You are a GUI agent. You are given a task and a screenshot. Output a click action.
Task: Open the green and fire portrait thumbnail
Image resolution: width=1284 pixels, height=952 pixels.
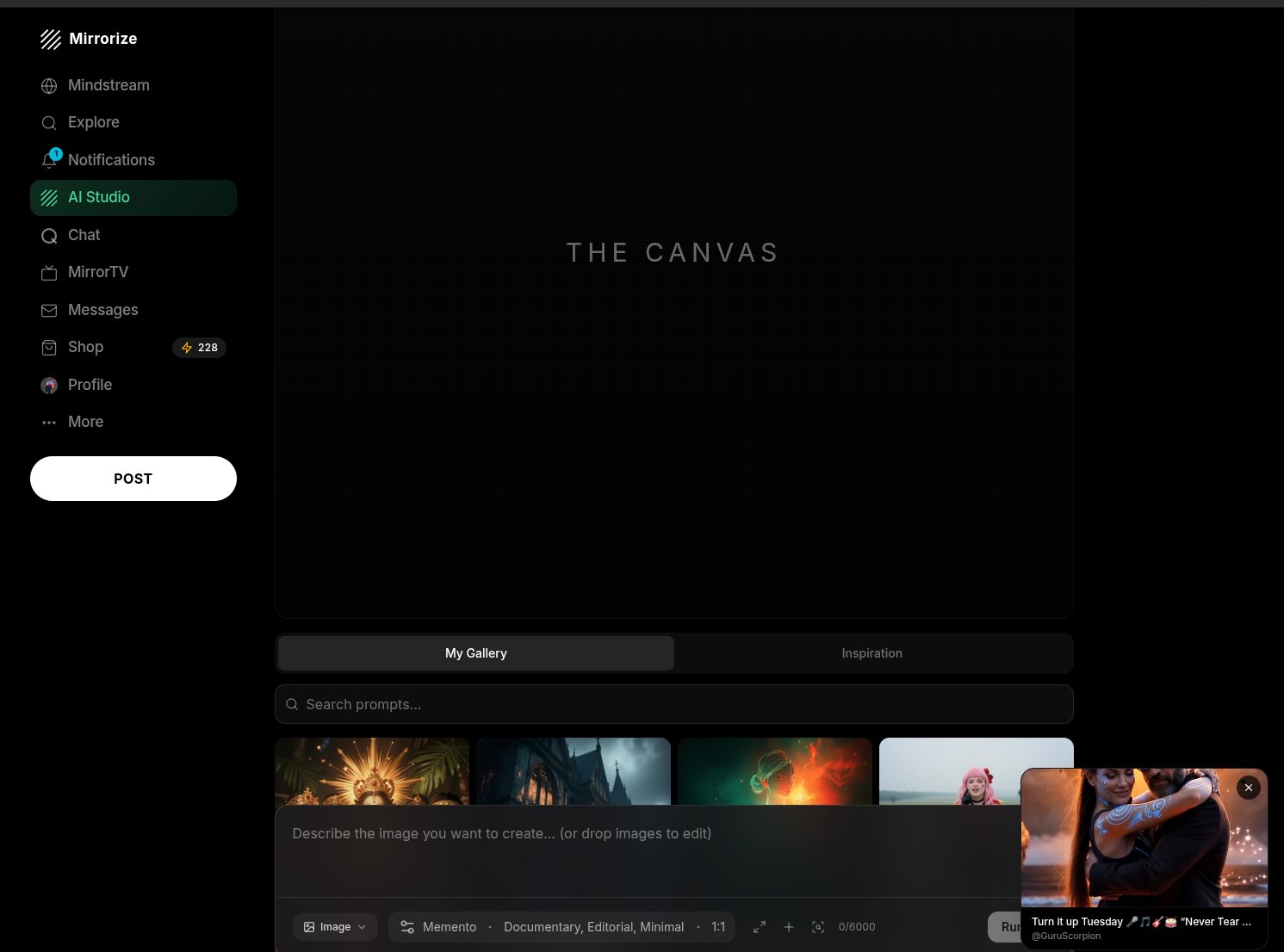775,771
